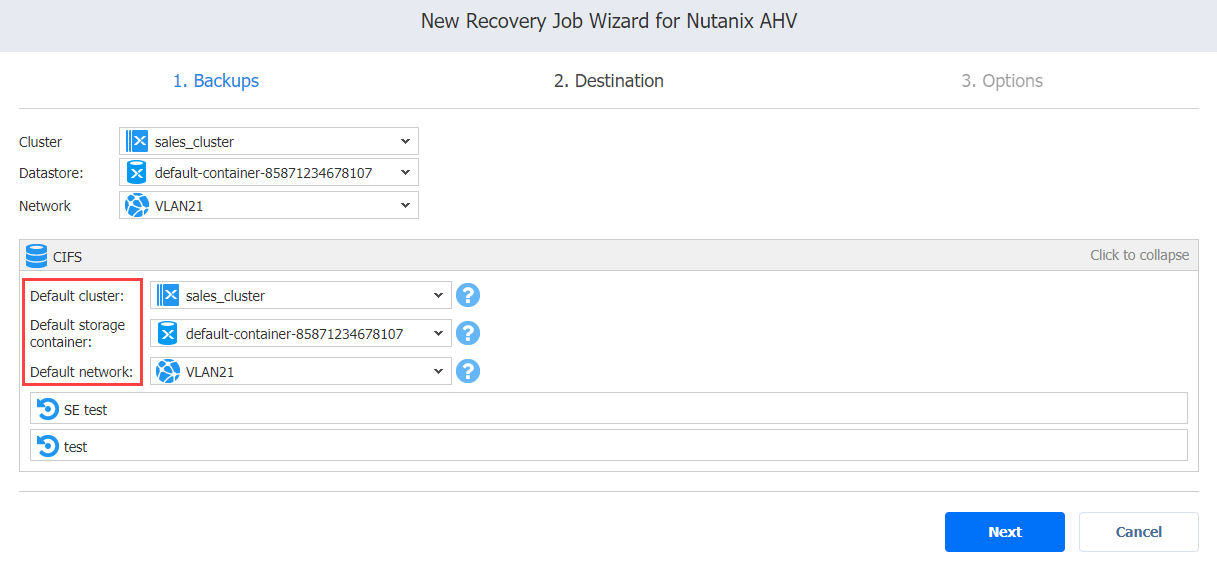
Task: Select the 2. Destination step
Action: [x=609, y=81]
